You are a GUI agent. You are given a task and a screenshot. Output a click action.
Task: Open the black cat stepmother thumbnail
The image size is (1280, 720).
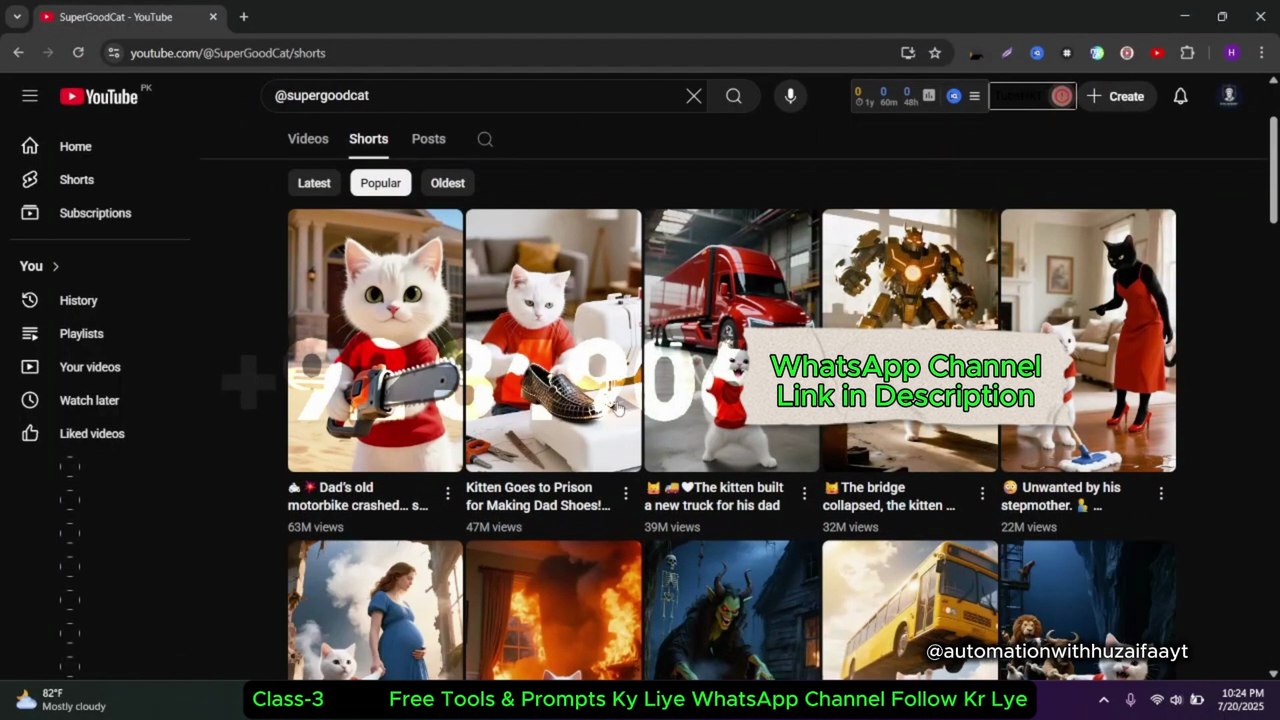click(x=1088, y=340)
